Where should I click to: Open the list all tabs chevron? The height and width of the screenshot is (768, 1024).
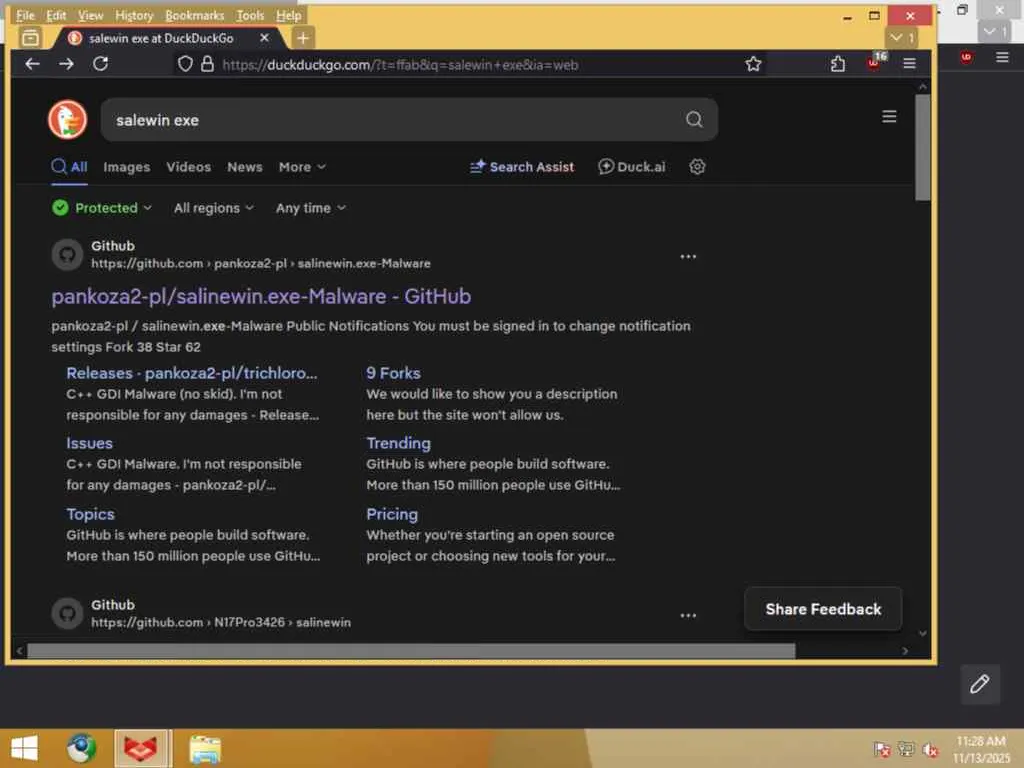click(x=901, y=38)
